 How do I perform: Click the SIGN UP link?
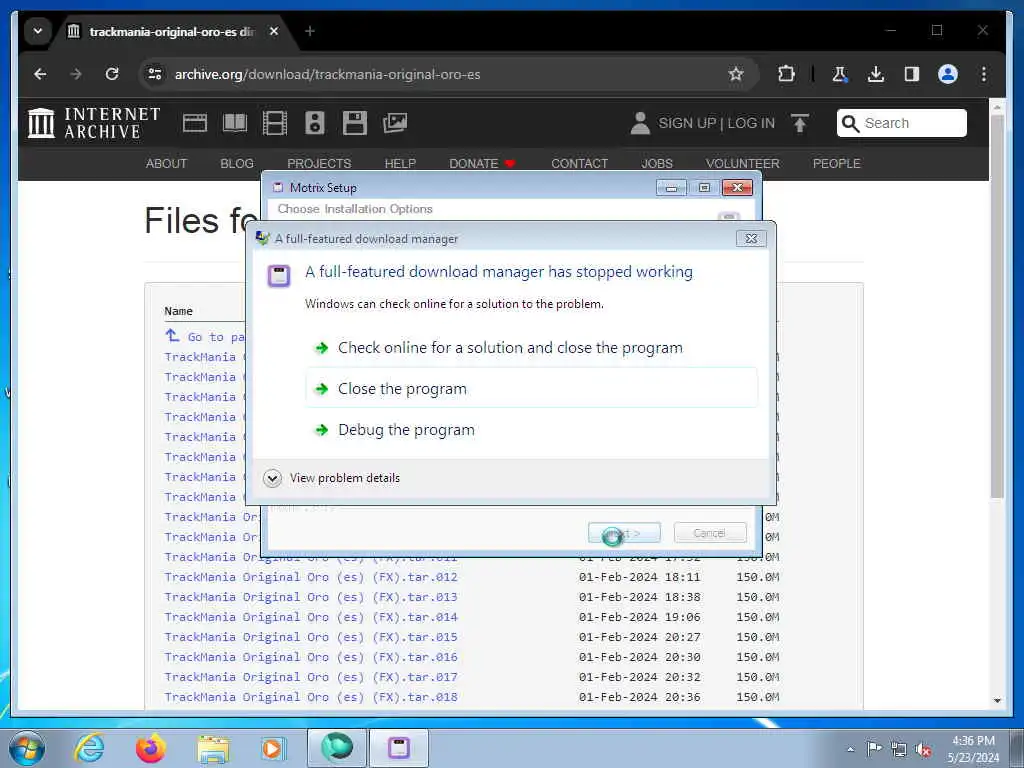point(687,123)
